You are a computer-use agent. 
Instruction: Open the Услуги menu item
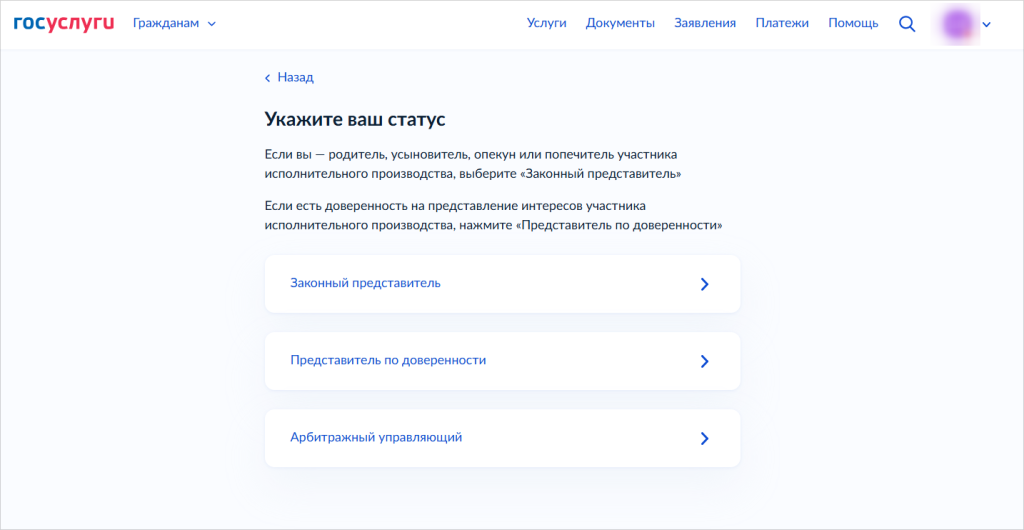[546, 23]
